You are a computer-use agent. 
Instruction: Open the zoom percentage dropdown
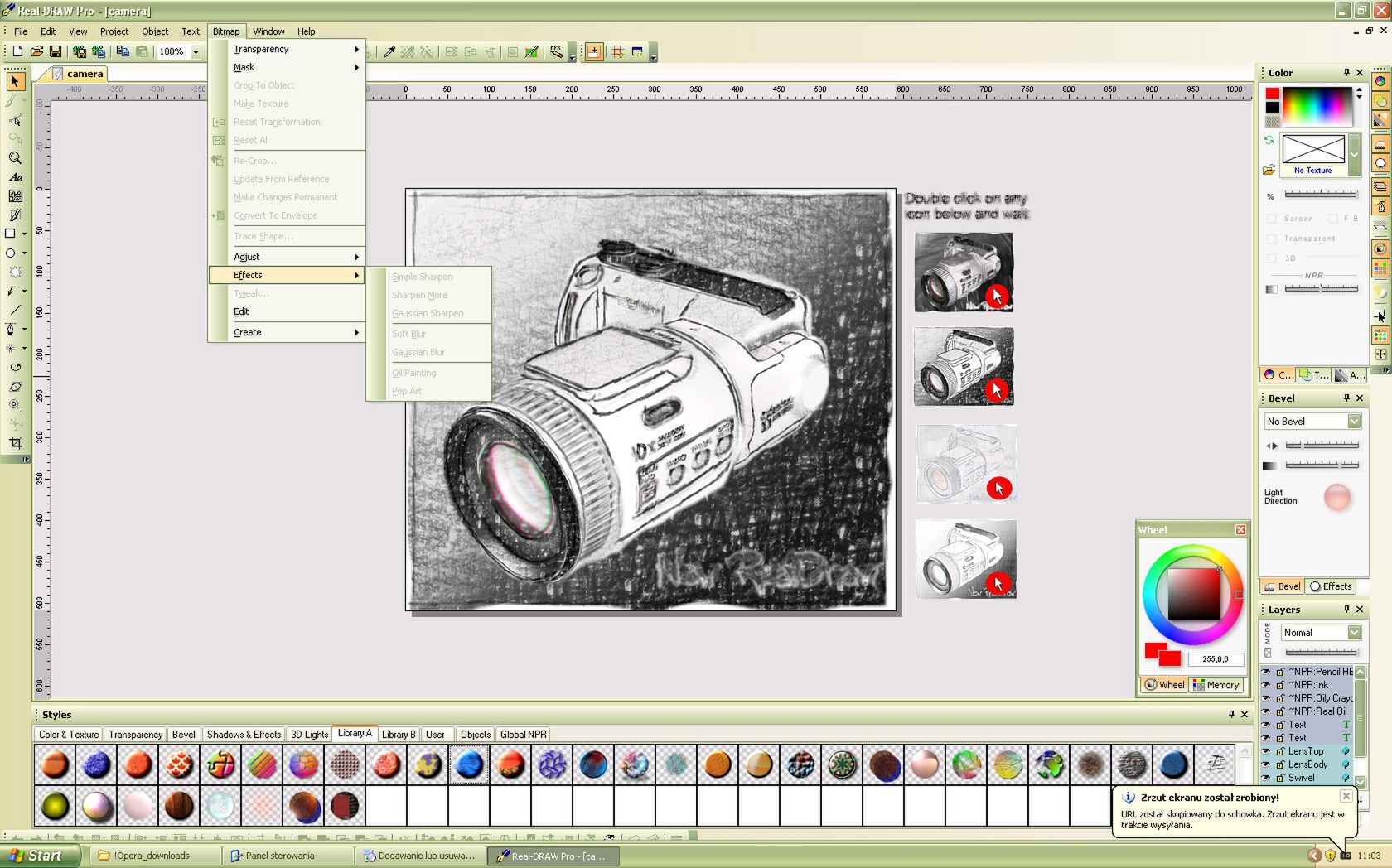click(x=196, y=52)
